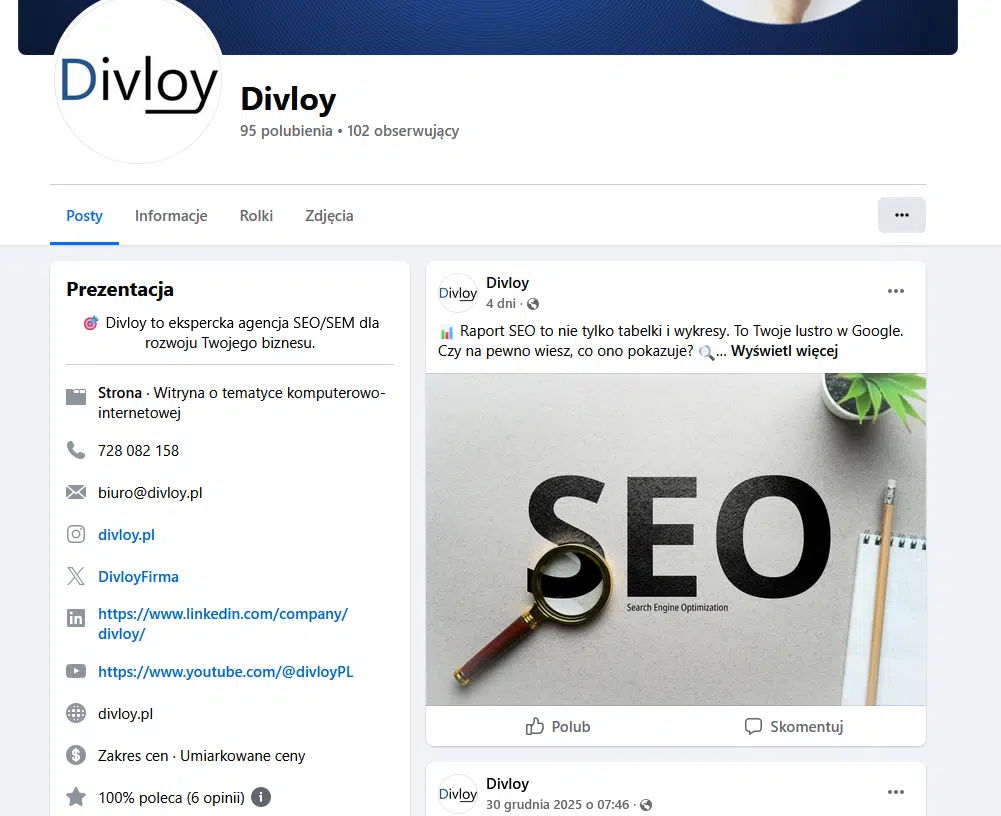1001x816 pixels.
Task: Click the X logo beside DivloyFirma
Action: point(76,576)
